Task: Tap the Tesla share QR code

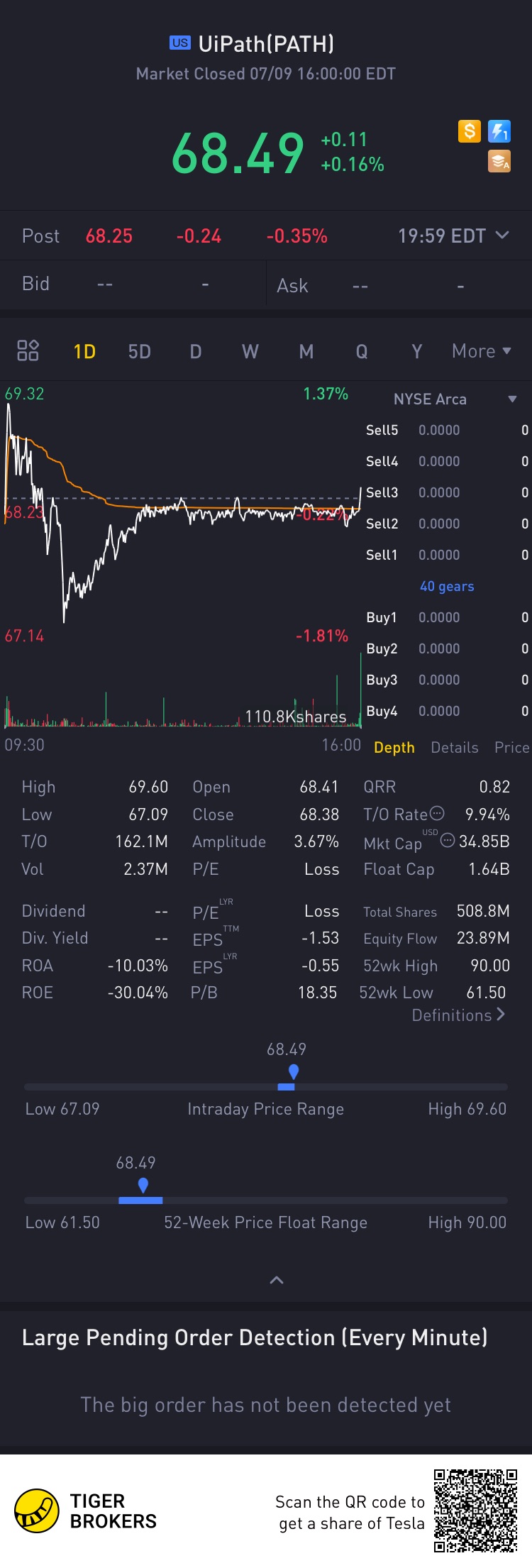Action: [x=475, y=1511]
